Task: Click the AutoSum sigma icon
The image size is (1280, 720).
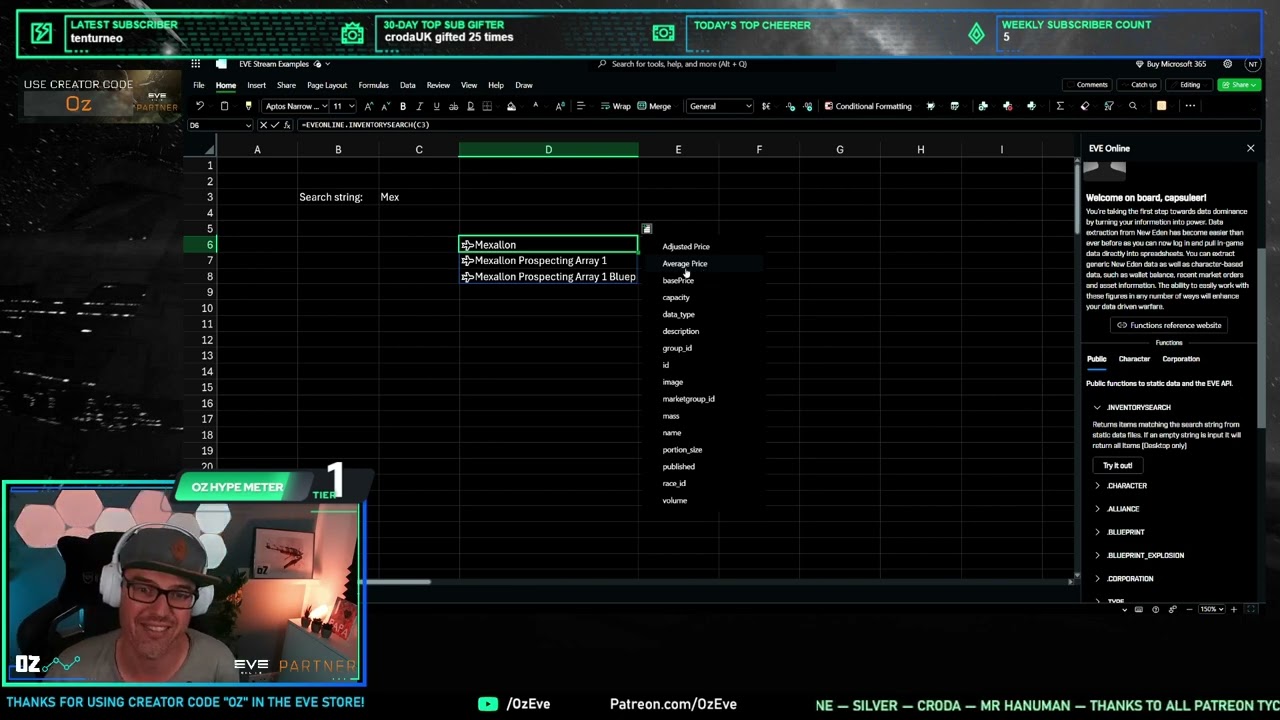Action: point(1060,106)
